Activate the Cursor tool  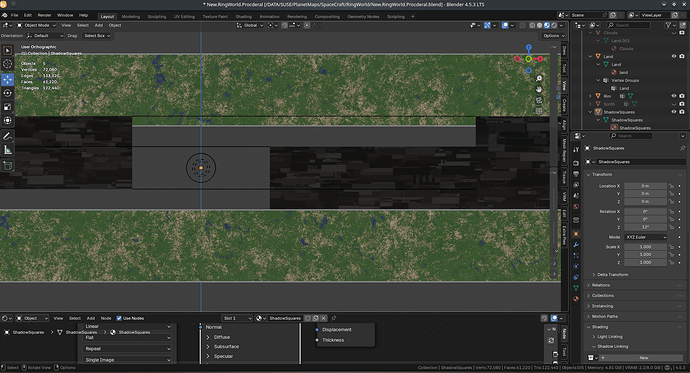7,64
